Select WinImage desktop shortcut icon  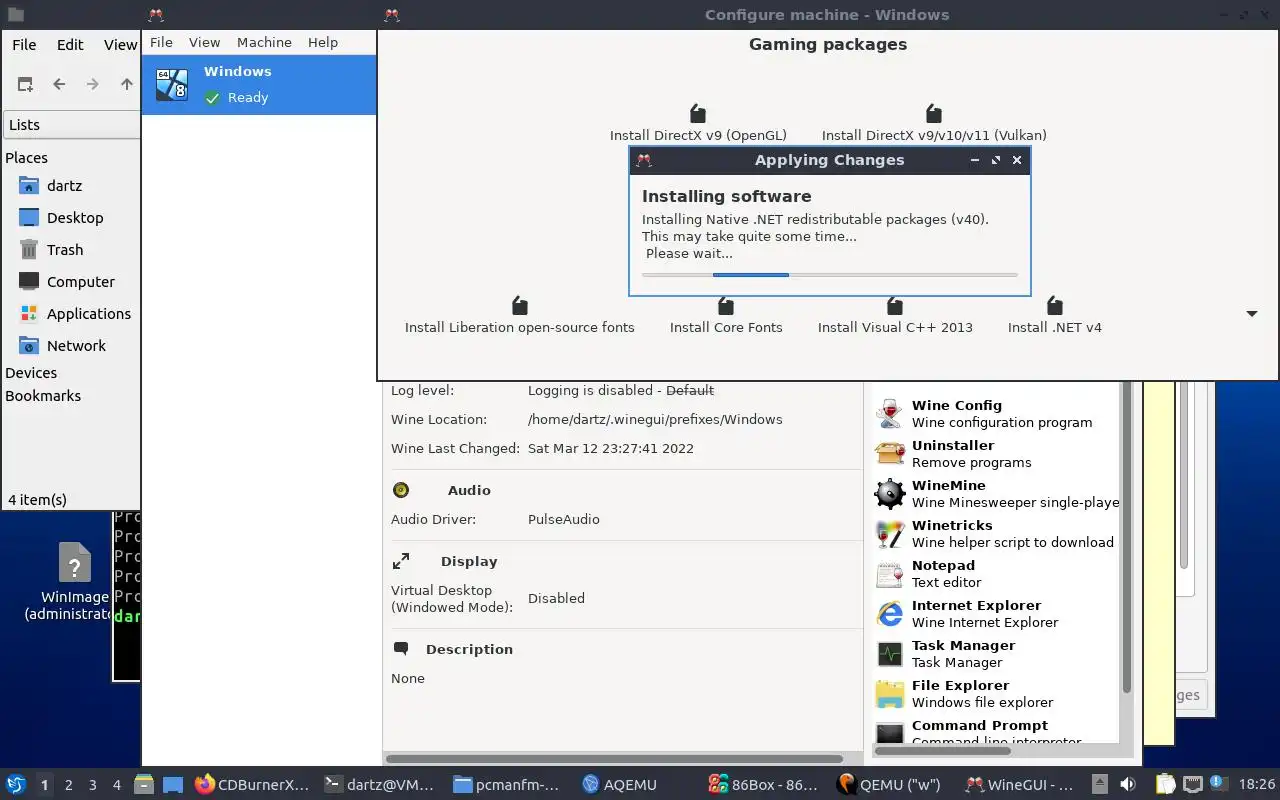74,563
